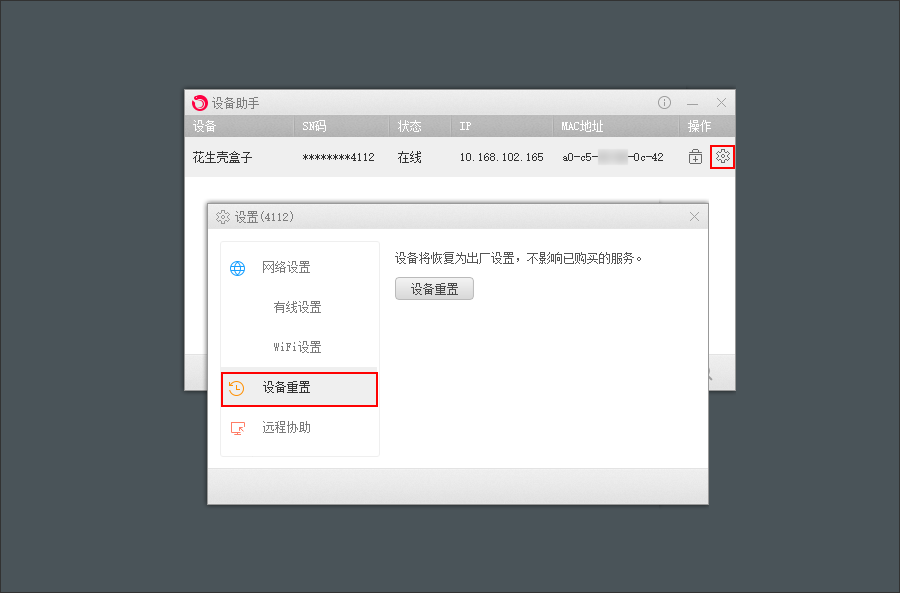Select 设备重置 in sidebar
900x593 pixels.
point(300,389)
